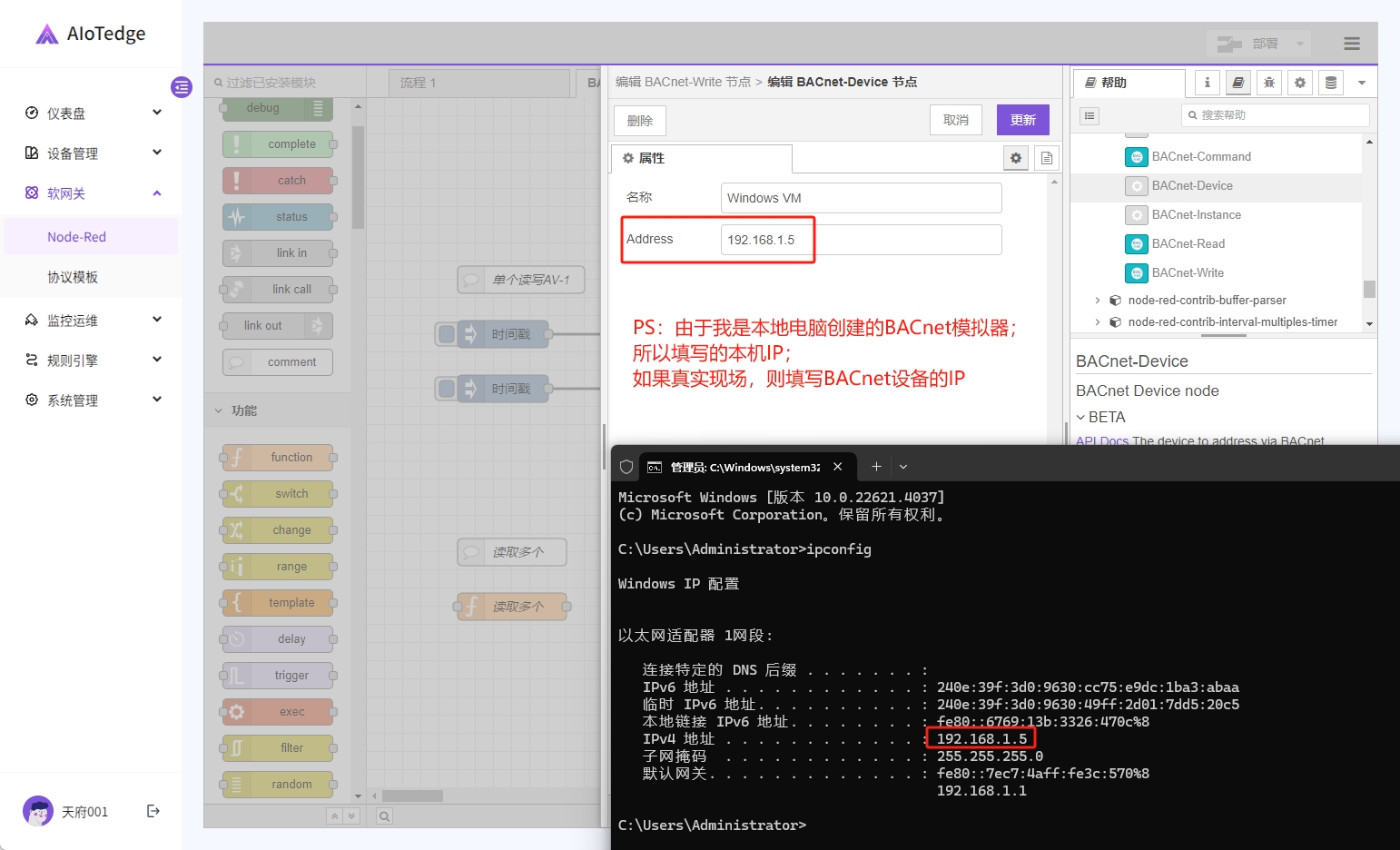This screenshot has width=1400, height=850.
Task: Click the node description document icon
Action: coord(1047,158)
